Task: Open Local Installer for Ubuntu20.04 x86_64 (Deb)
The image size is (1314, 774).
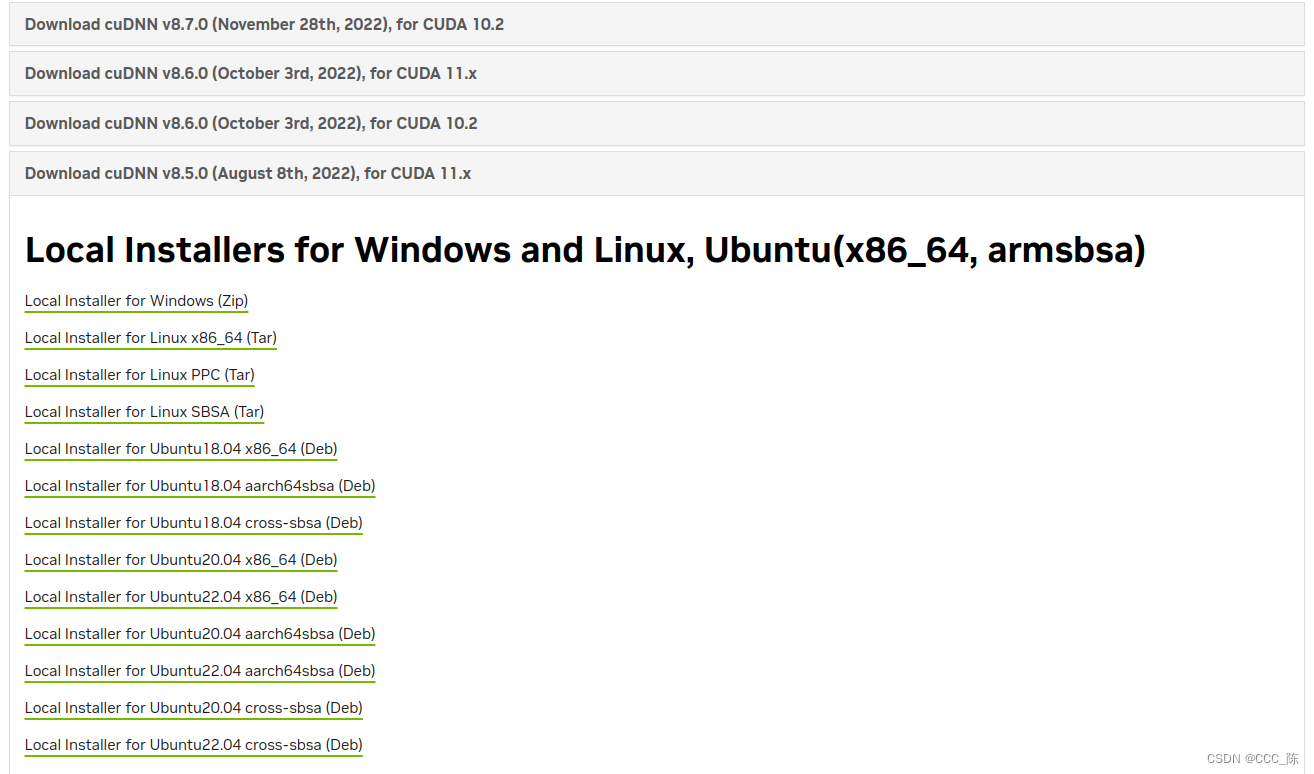Action: coord(180,559)
